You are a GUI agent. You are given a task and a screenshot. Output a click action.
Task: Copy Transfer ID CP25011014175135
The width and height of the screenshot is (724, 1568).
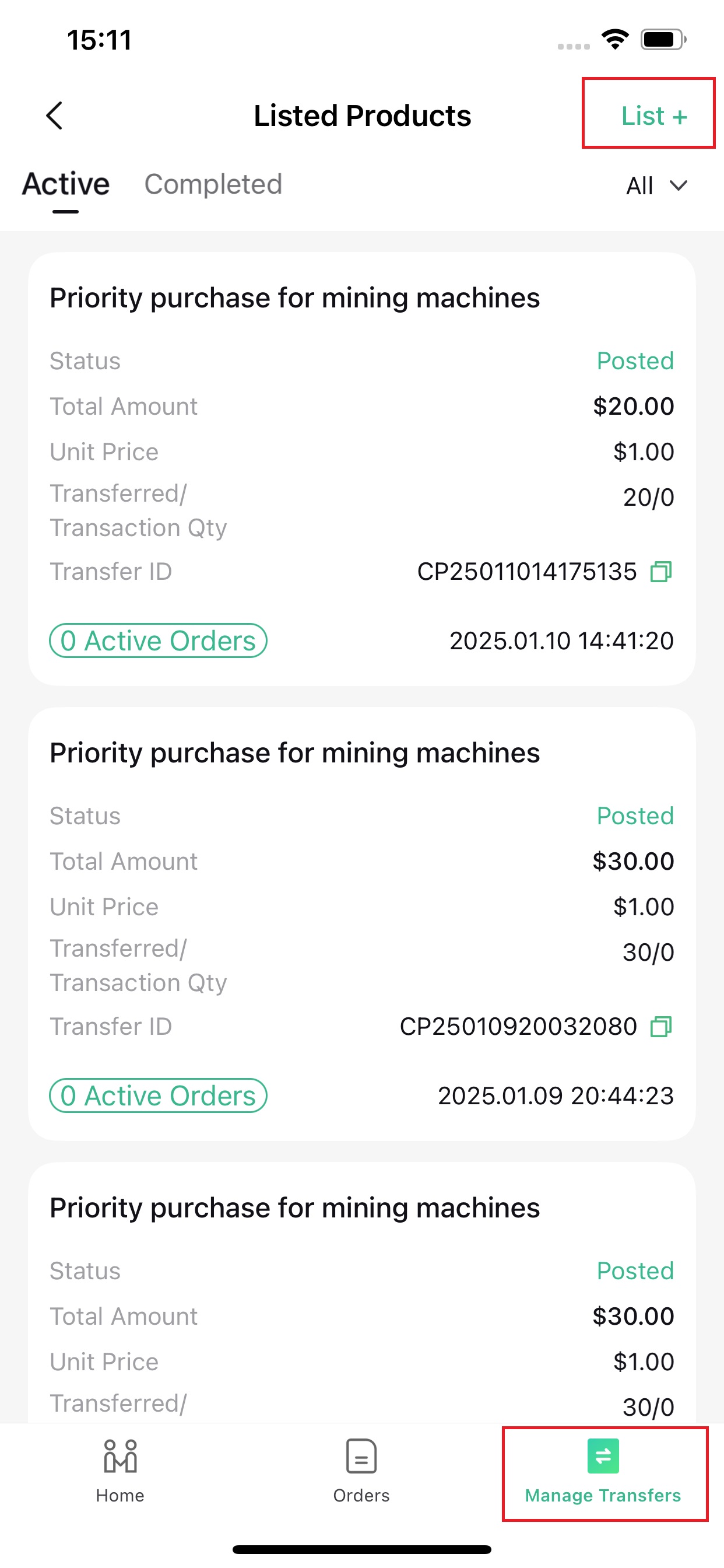[x=660, y=572]
